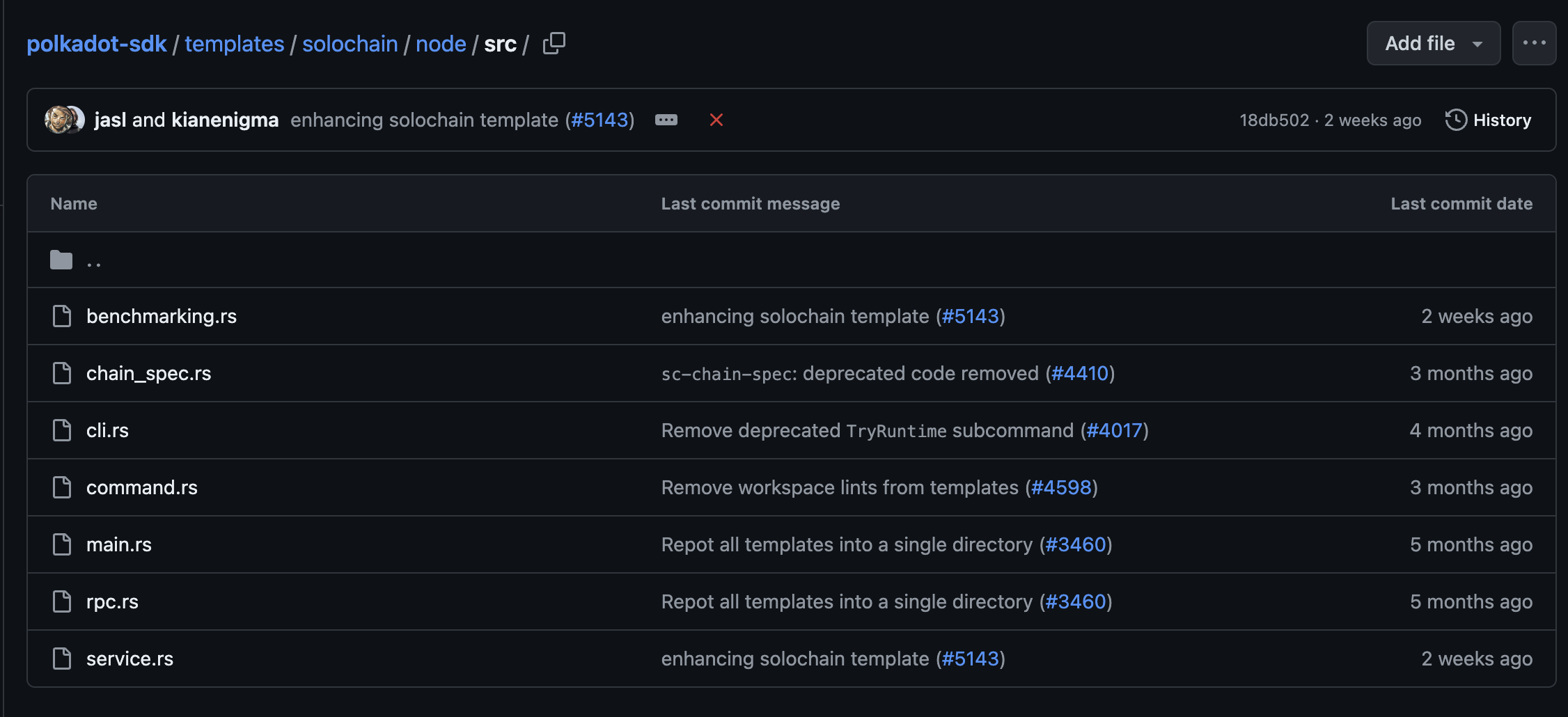Open cli.rs file
The image size is (1568, 717).
tap(107, 430)
